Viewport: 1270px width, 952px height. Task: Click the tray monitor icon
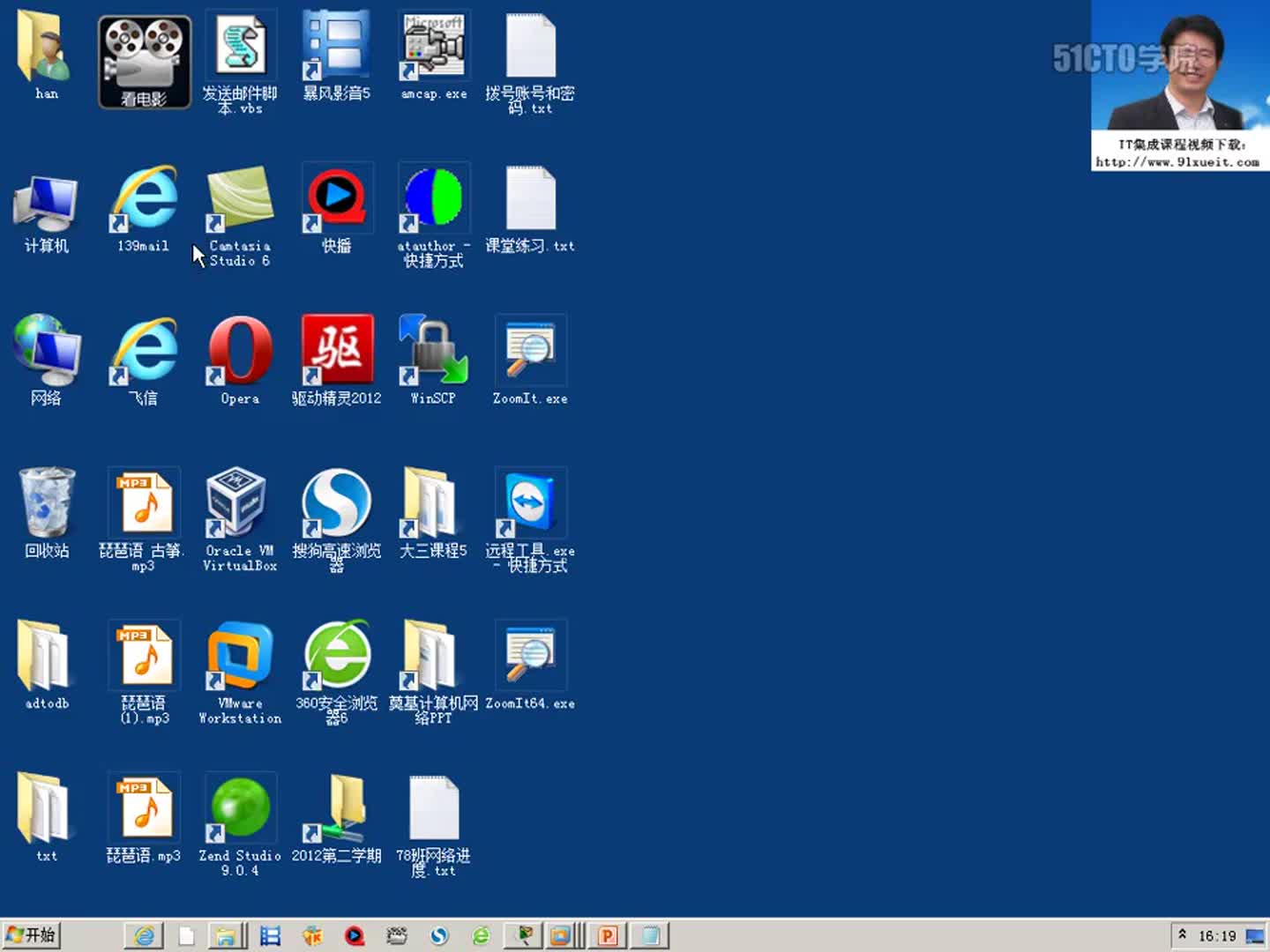point(1254,936)
